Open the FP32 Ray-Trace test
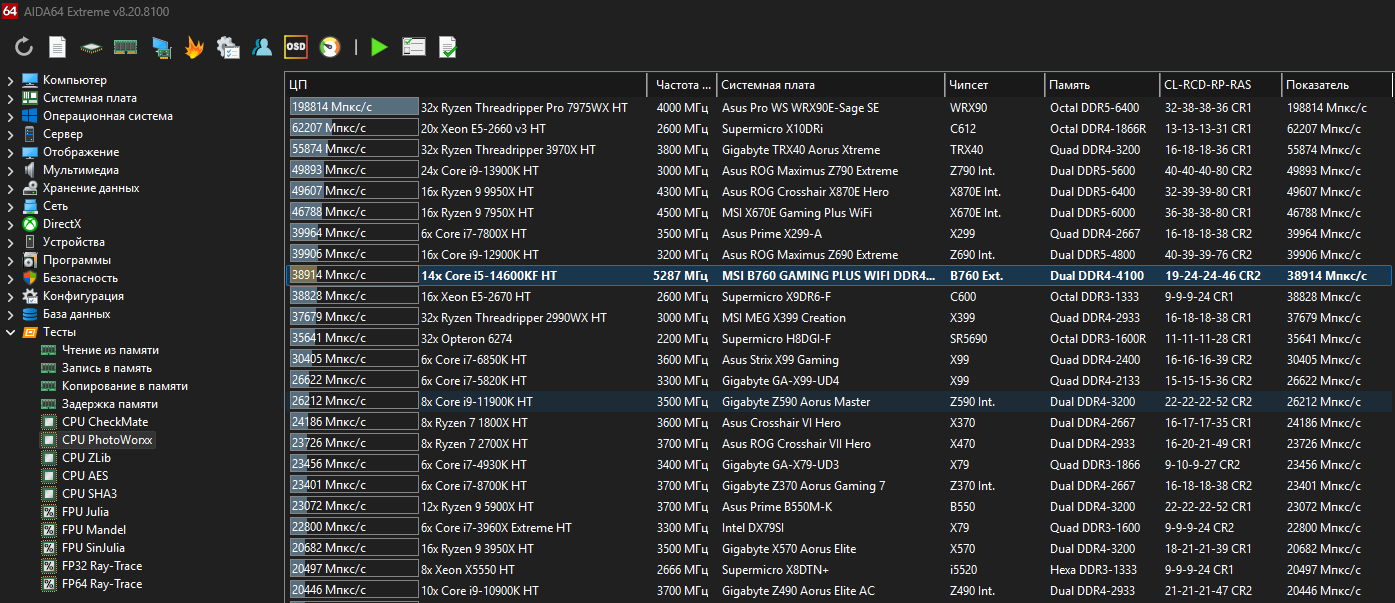This screenshot has height=603, width=1395. [x=102, y=566]
